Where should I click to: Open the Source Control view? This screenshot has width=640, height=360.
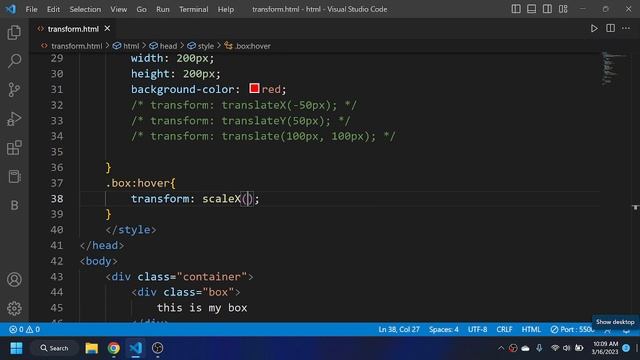tap(14, 89)
